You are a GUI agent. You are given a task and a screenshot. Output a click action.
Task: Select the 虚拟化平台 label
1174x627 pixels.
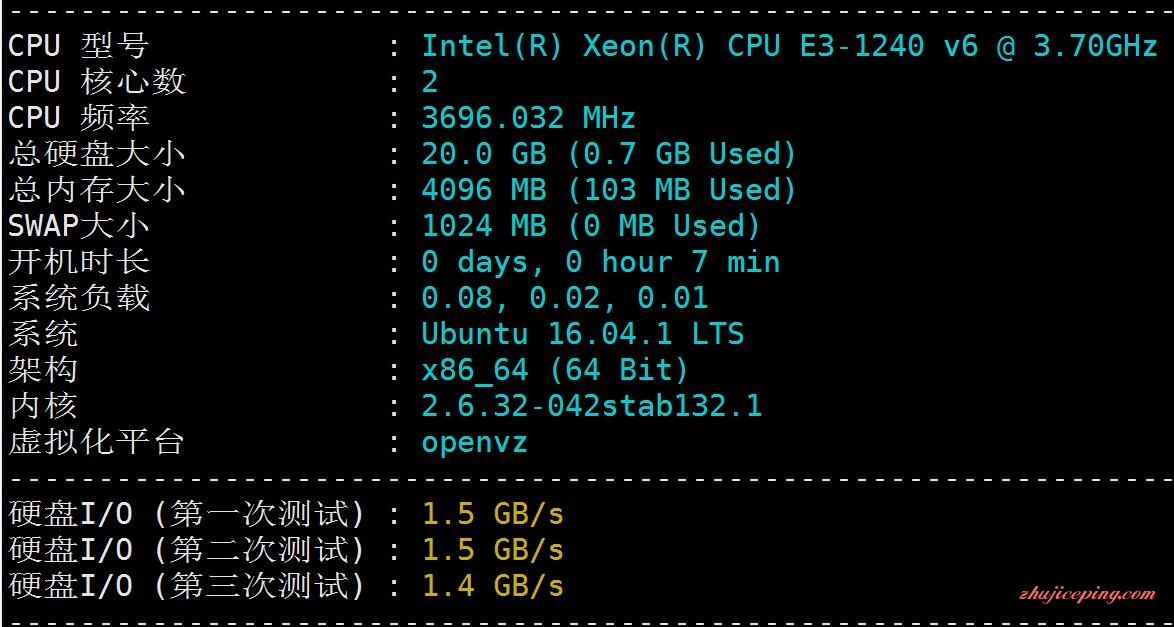(x=97, y=441)
